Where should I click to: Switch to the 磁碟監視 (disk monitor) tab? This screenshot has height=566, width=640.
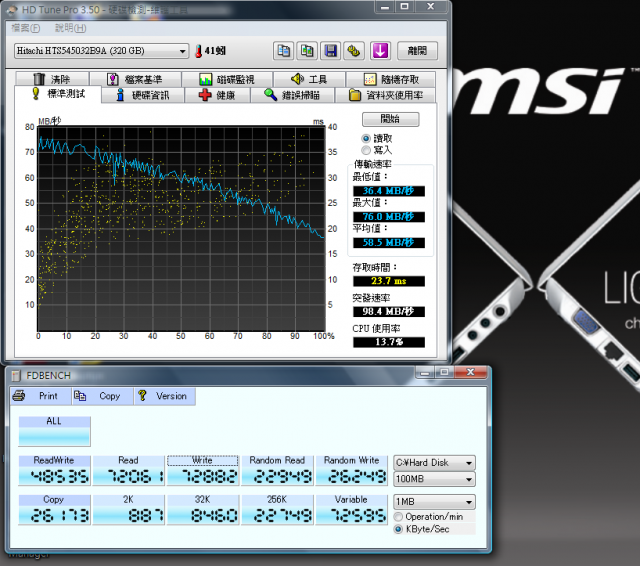pyautogui.click(x=227, y=79)
